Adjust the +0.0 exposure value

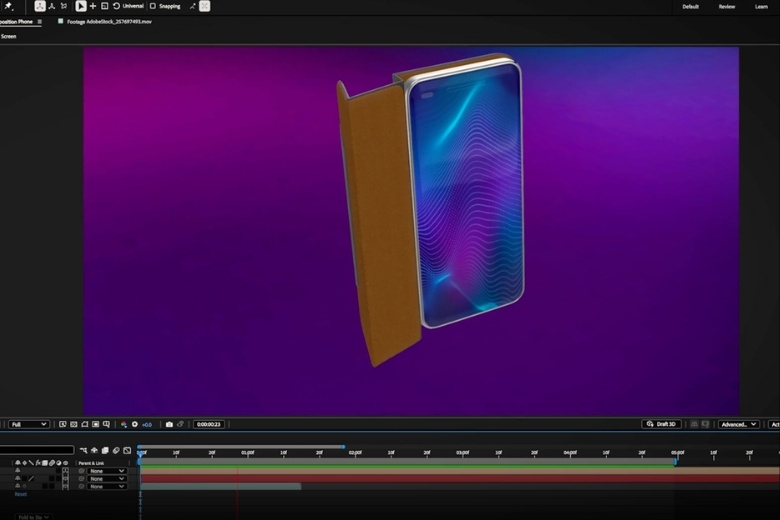147,424
